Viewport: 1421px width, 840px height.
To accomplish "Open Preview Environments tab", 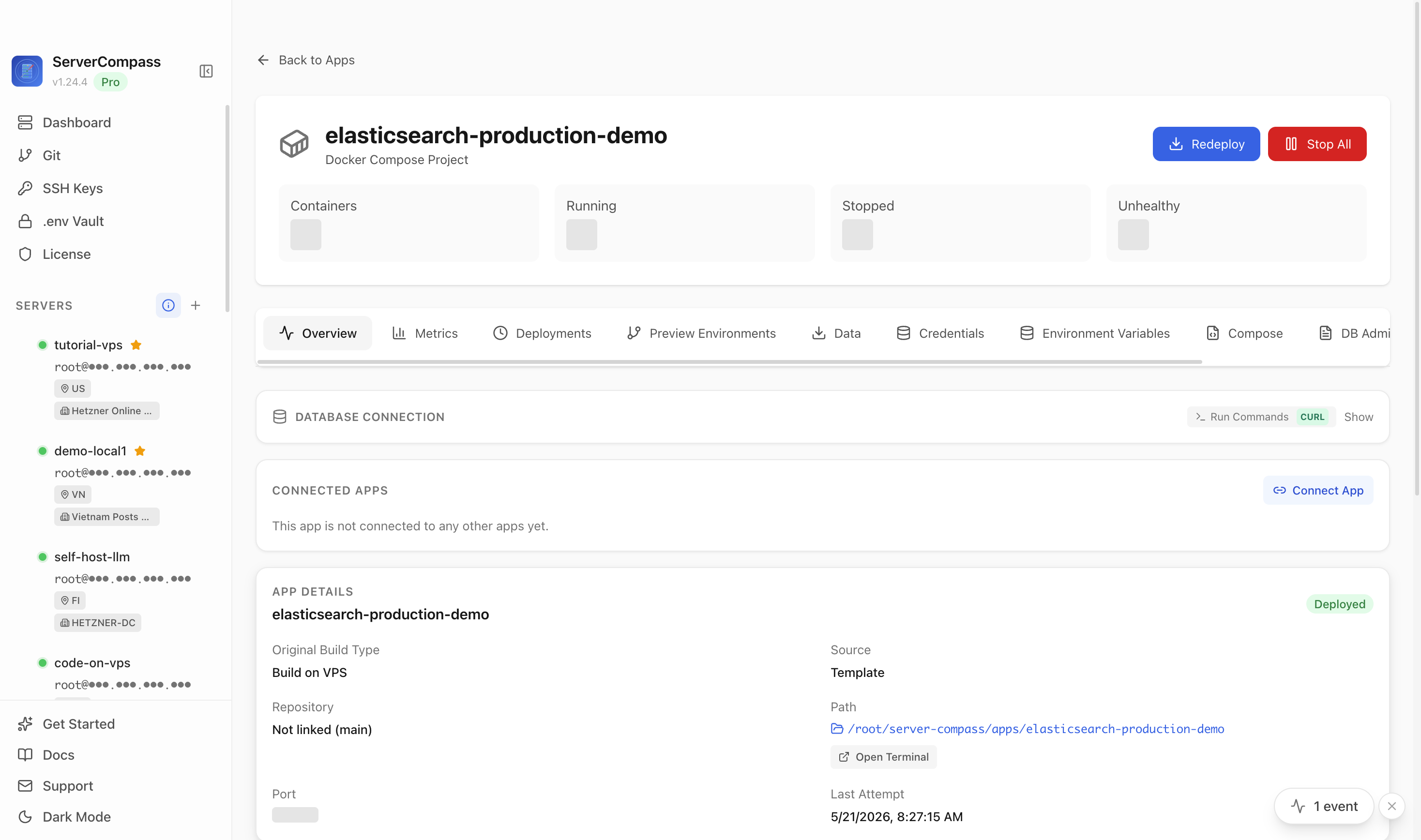I will [701, 333].
